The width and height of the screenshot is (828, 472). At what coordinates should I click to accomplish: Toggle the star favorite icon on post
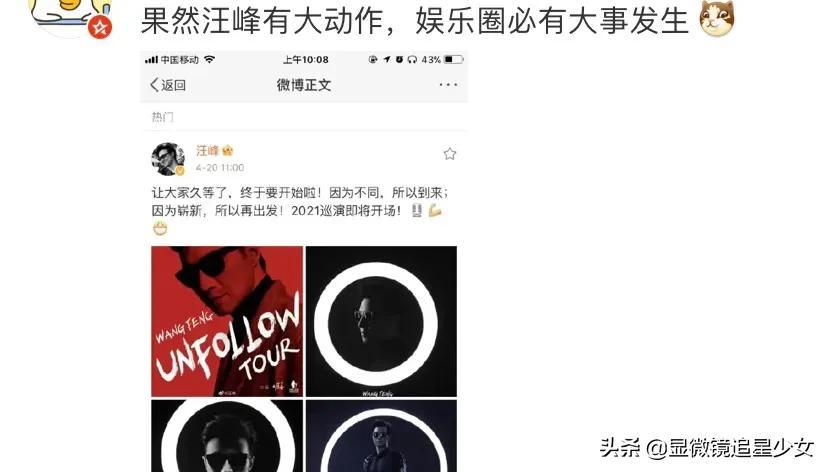pos(449,154)
